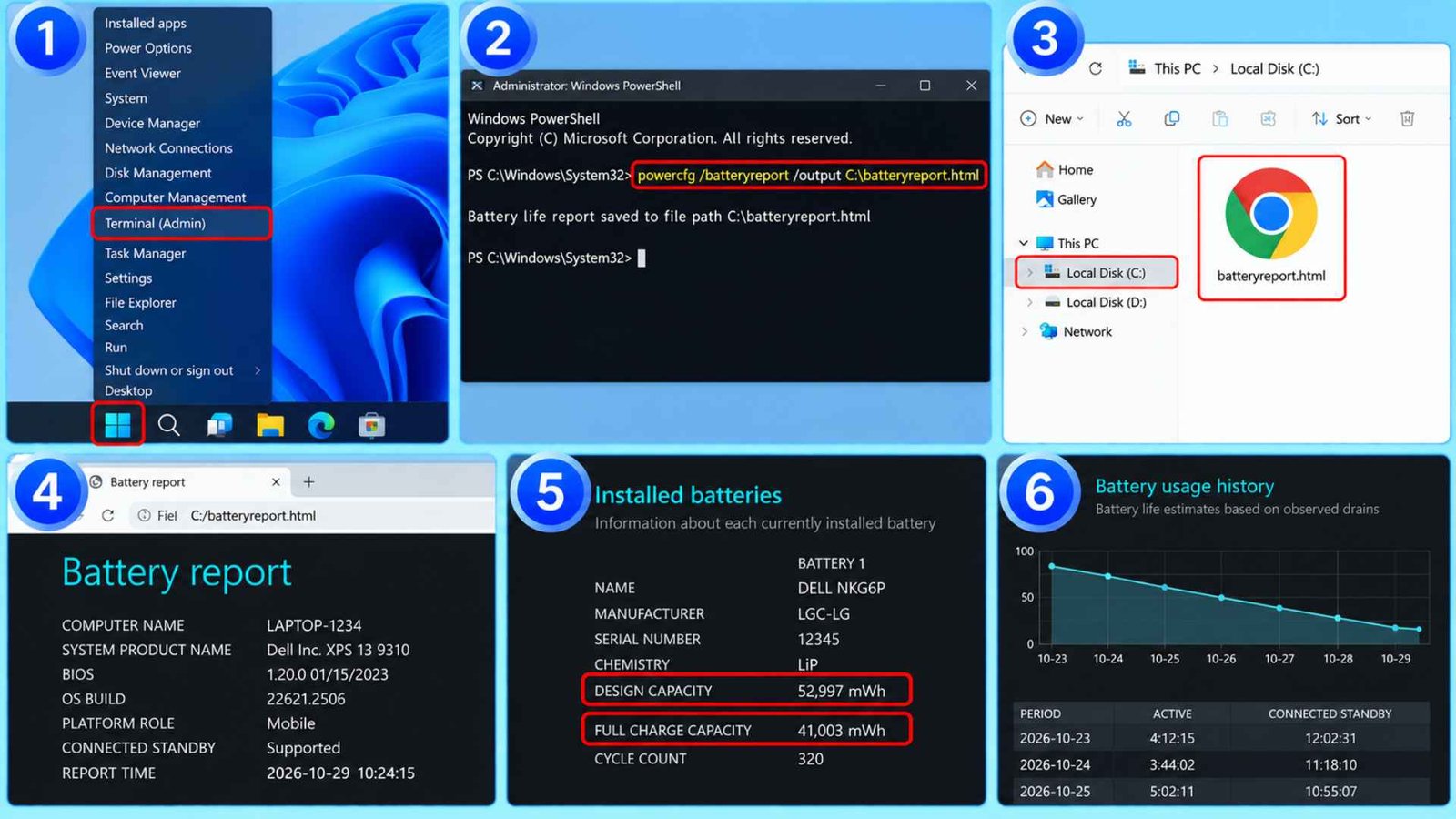Screen dimensions: 1456x819
Task: Close the Battery report tab
Action: coord(276,481)
